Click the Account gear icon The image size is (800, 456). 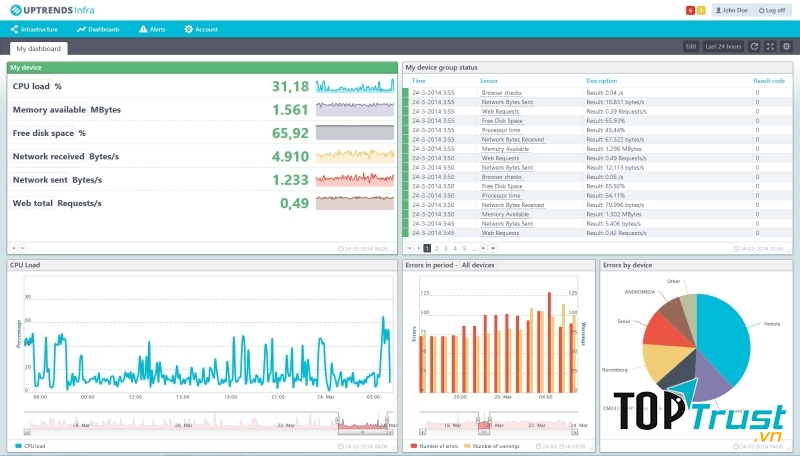189,29
